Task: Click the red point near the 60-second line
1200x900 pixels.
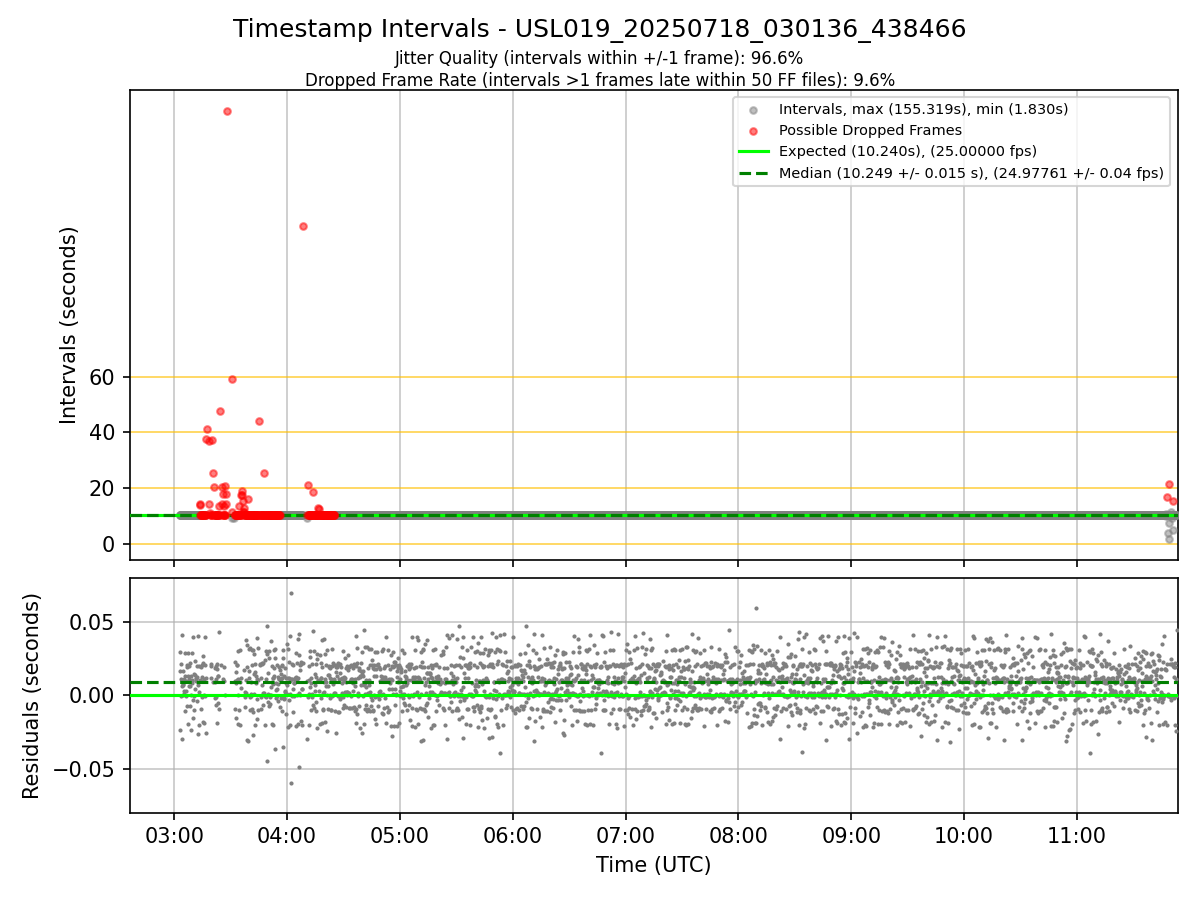Action: click(232, 379)
